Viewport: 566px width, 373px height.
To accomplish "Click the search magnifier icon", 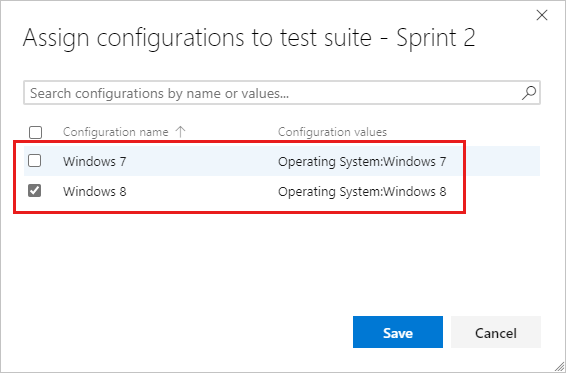I will click(x=529, y=93).
